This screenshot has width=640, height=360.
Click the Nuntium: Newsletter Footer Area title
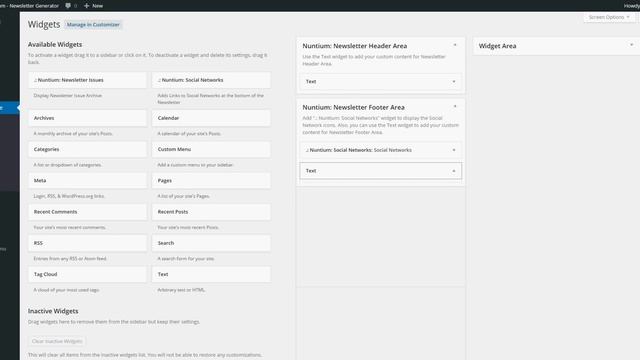[x=353, y=107]
